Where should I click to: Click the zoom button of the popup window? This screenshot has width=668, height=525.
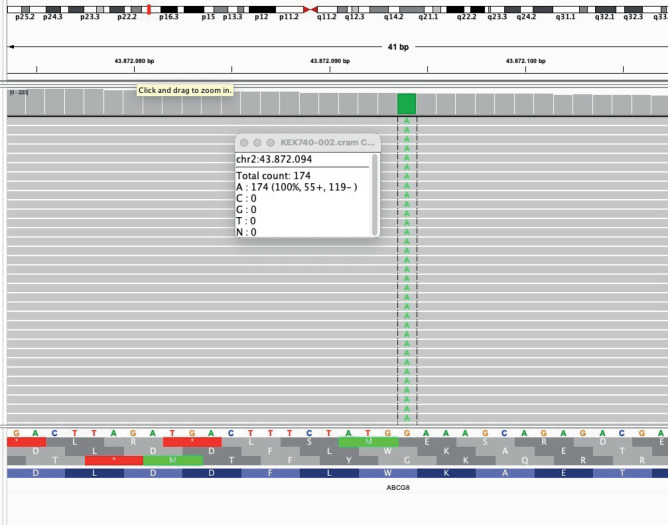coord(269,144)
